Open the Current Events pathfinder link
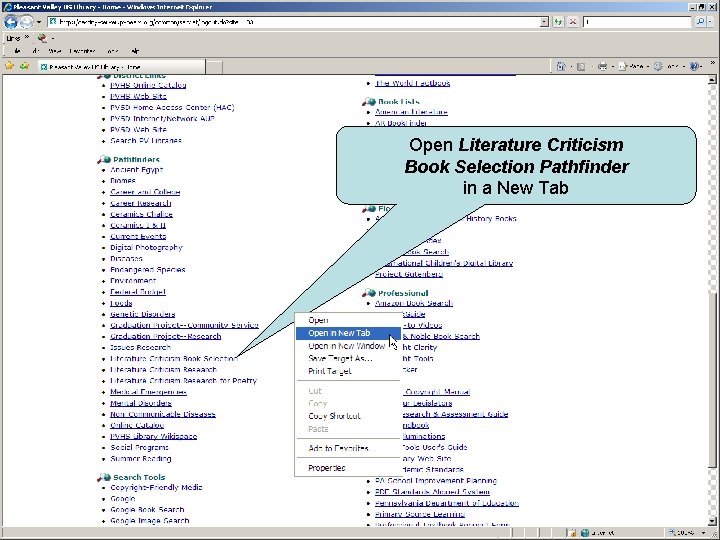Viewport: 720px width, 540px height. pos(138,236)
